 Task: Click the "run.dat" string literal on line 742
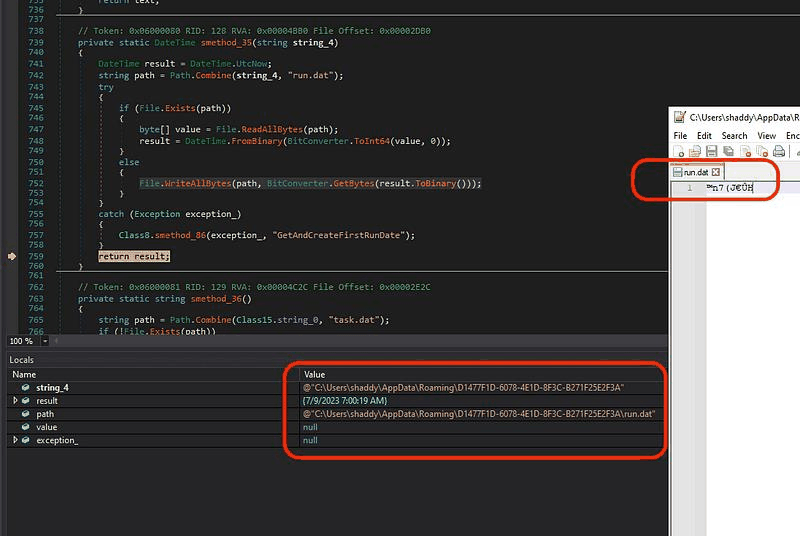pyautogui.click(x=310, y=75)
